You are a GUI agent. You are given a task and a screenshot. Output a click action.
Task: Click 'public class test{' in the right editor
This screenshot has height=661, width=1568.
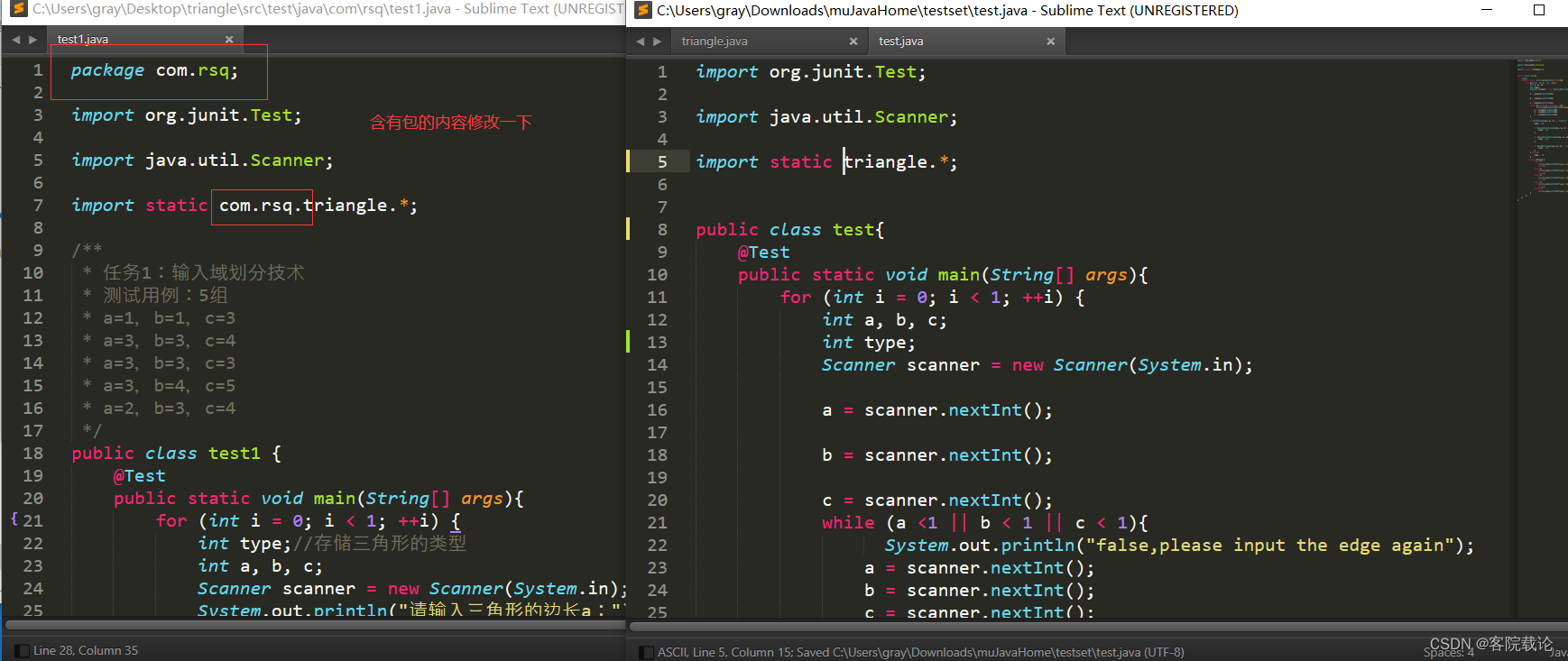[x=790, y=230]
